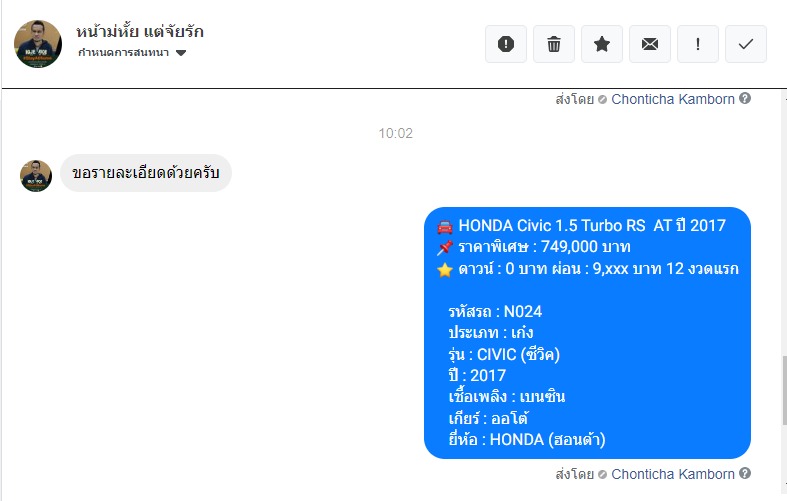787x501 pixels.
Task: Click the รหัสรถ : N024 line
Action: [x=495, y=311]
